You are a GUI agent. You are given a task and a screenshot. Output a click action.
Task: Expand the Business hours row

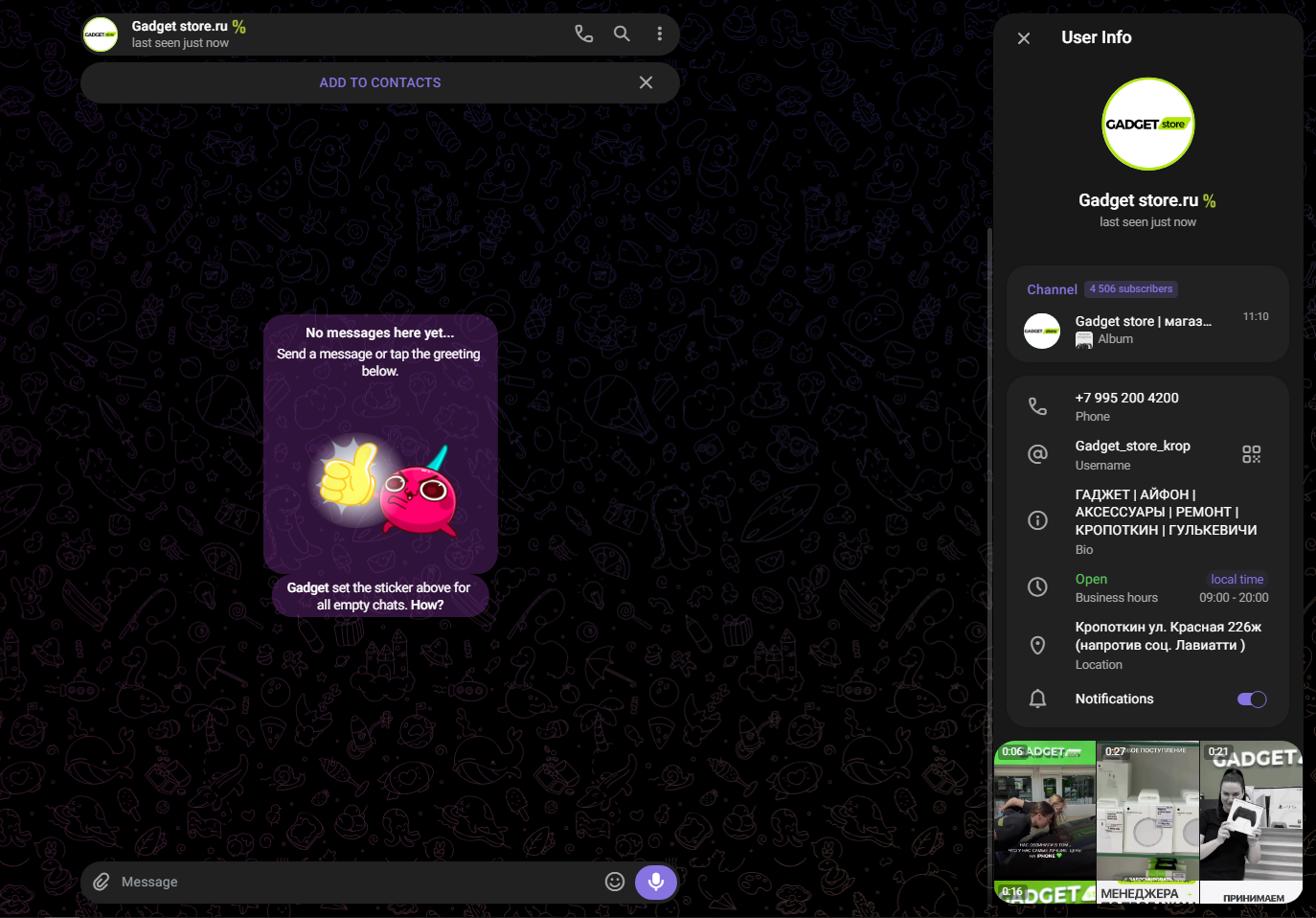(1147, 587)
